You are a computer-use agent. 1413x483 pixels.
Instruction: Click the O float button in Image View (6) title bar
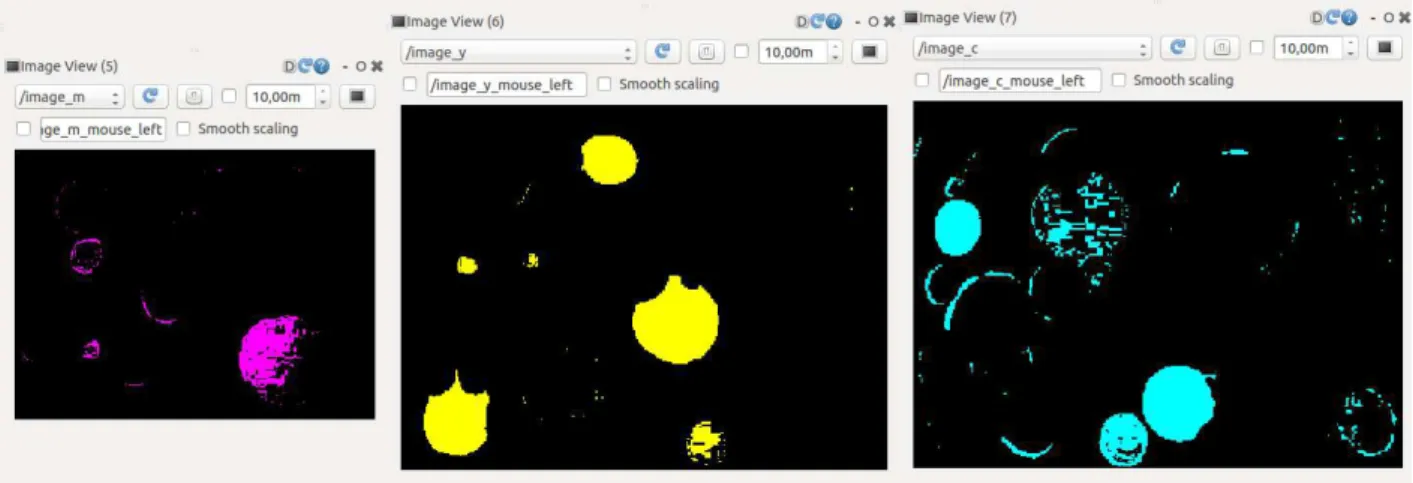pyautogui.click(x=872, y=21)
